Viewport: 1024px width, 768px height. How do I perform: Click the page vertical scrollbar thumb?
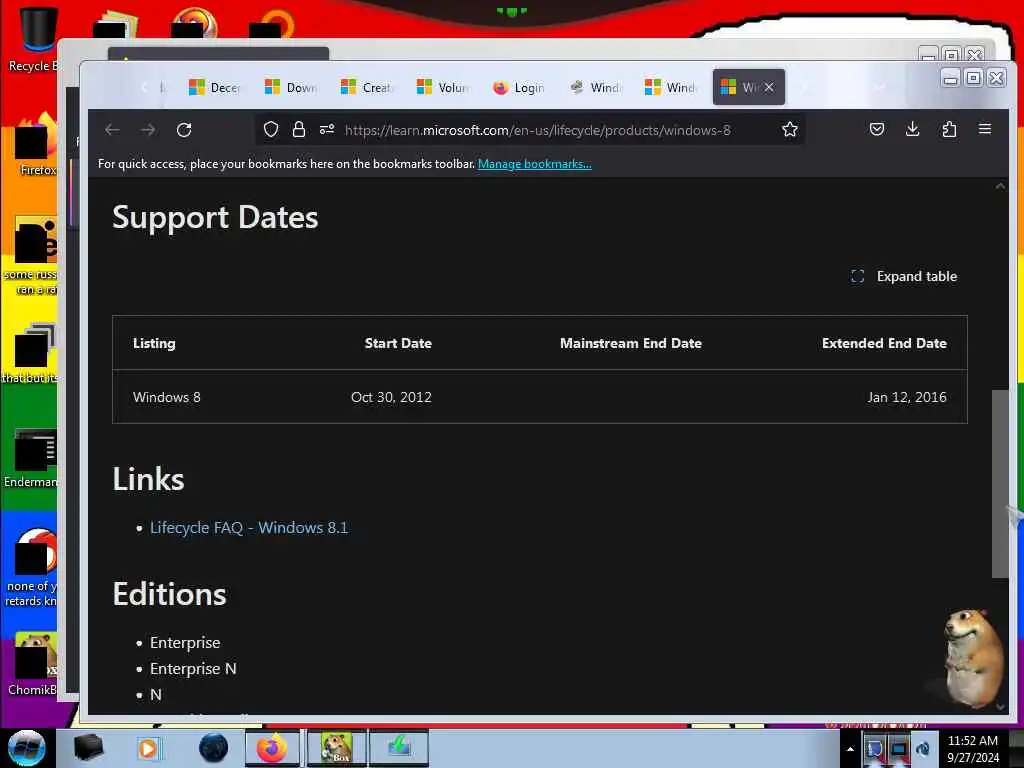click(x=1000, y=484)
